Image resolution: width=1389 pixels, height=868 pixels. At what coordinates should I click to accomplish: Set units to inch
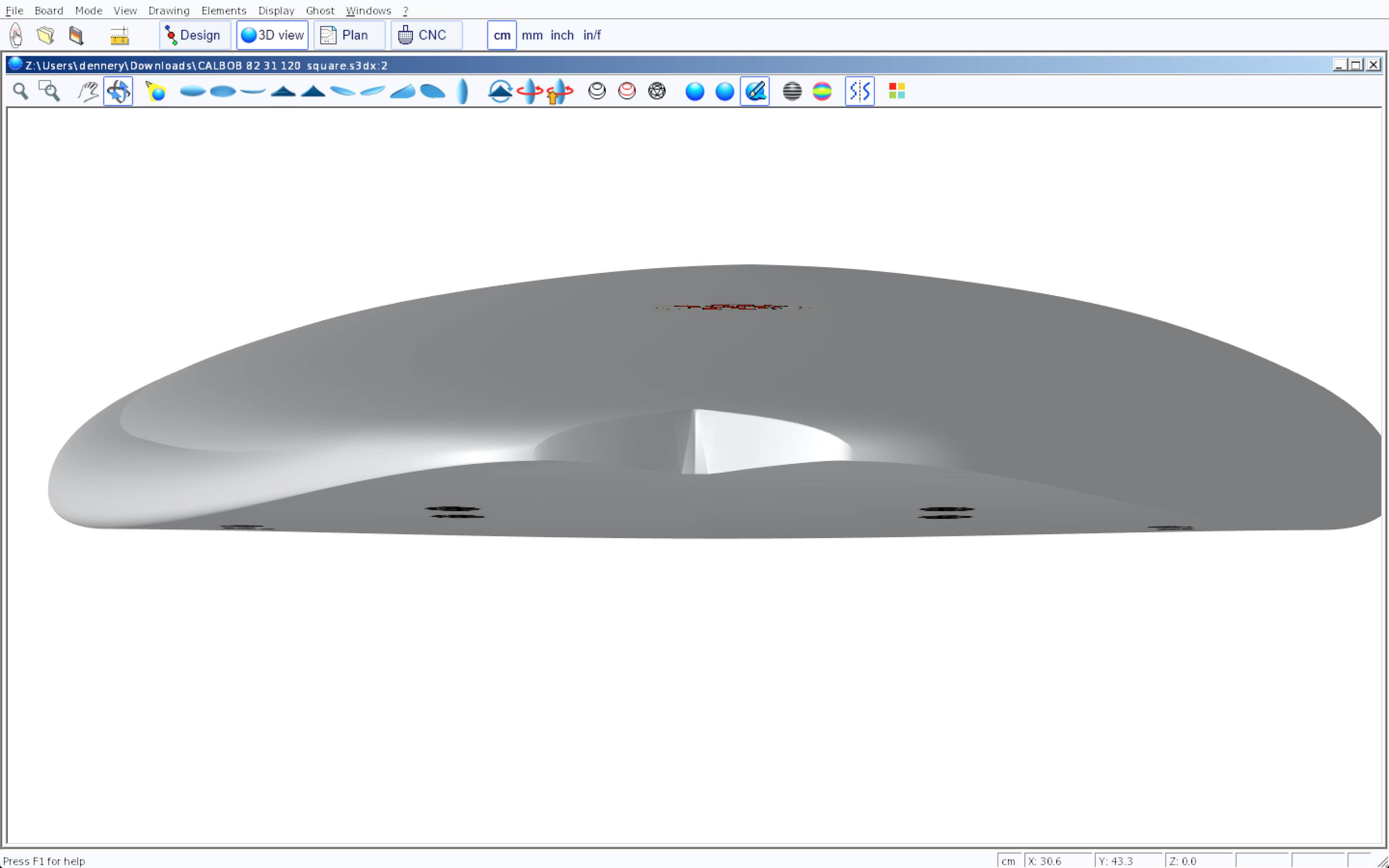point(562,36)
